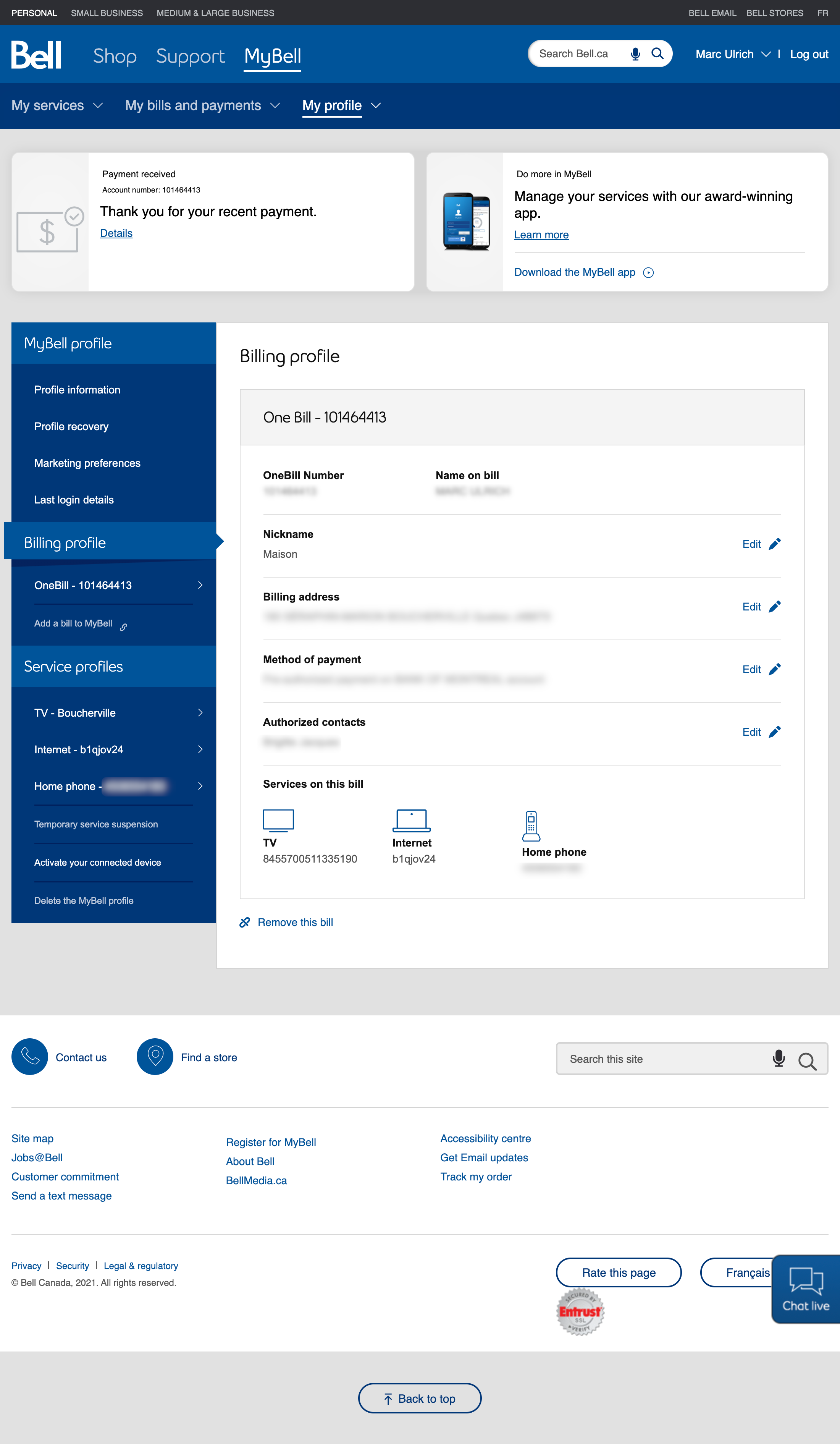Click the Edit pencil for Method of payment
The width and height of the screenshot is (840, 1444).
point(775,669)
